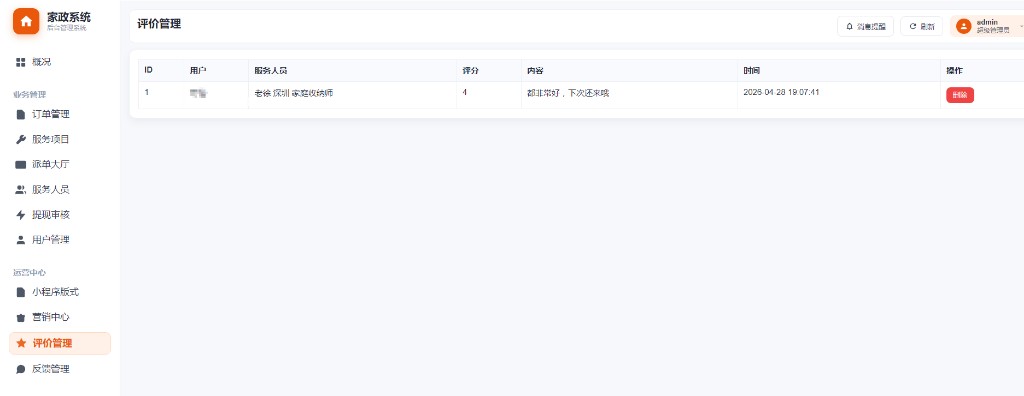Click the 派单大厅 icon in sidebar
Screen dimensions: 1024x396
click(x=20, y=165)
